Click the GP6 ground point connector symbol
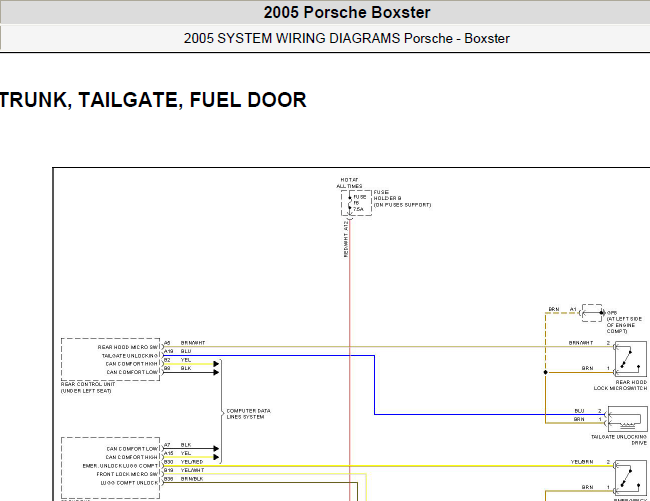650x501 pixels. point(592,313)
